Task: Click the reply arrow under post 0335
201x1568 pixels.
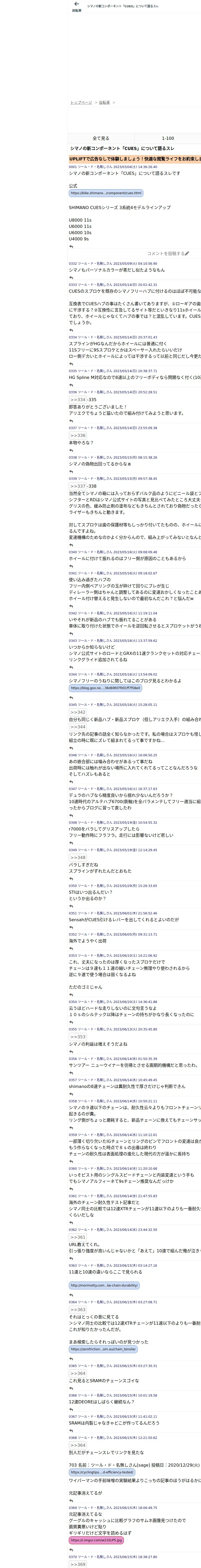Action: pos(71,385)
